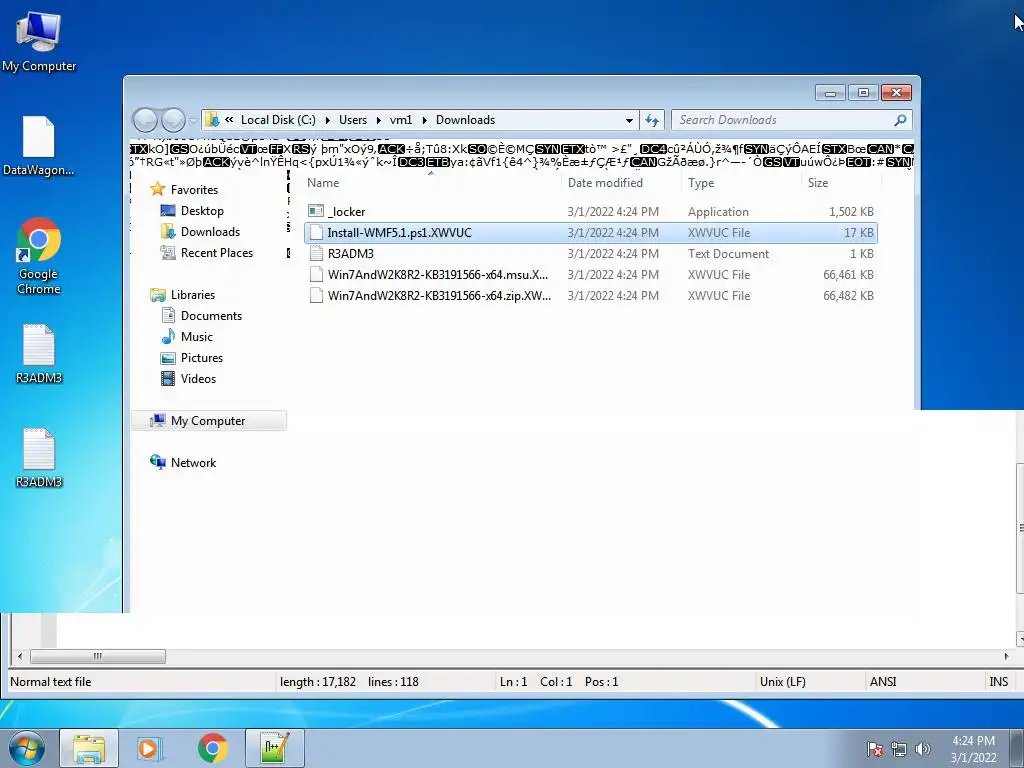This screenshot has width=1024, height=768.
Task: Go to Users breadcrumb
Action: (353, 120)
